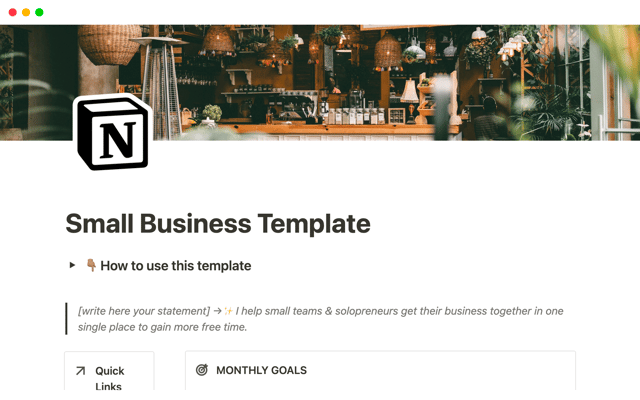Click the [write here your statement] placeholder

pyautogui.click(x=144, y=311)
